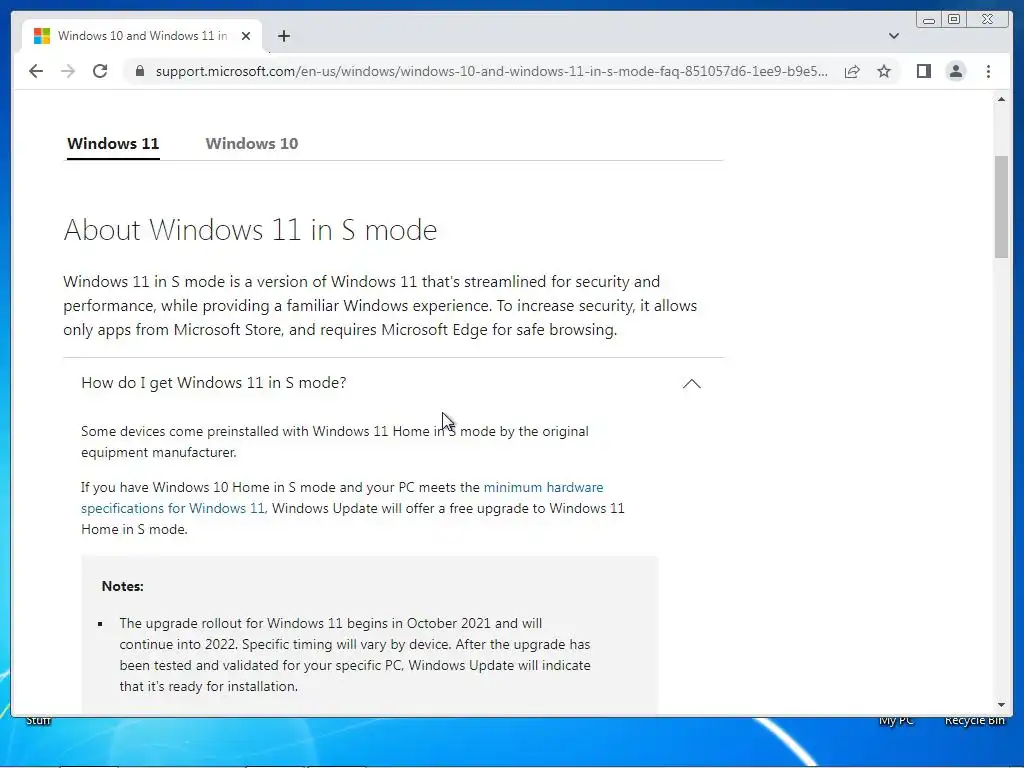Switch to the Windows 11 section tab
1024x768 pixels.
point(113,144)
